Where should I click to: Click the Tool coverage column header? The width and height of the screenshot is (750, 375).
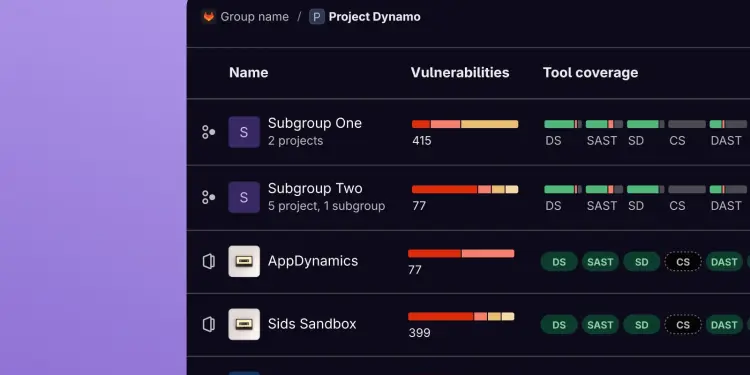tap(590, 73)
